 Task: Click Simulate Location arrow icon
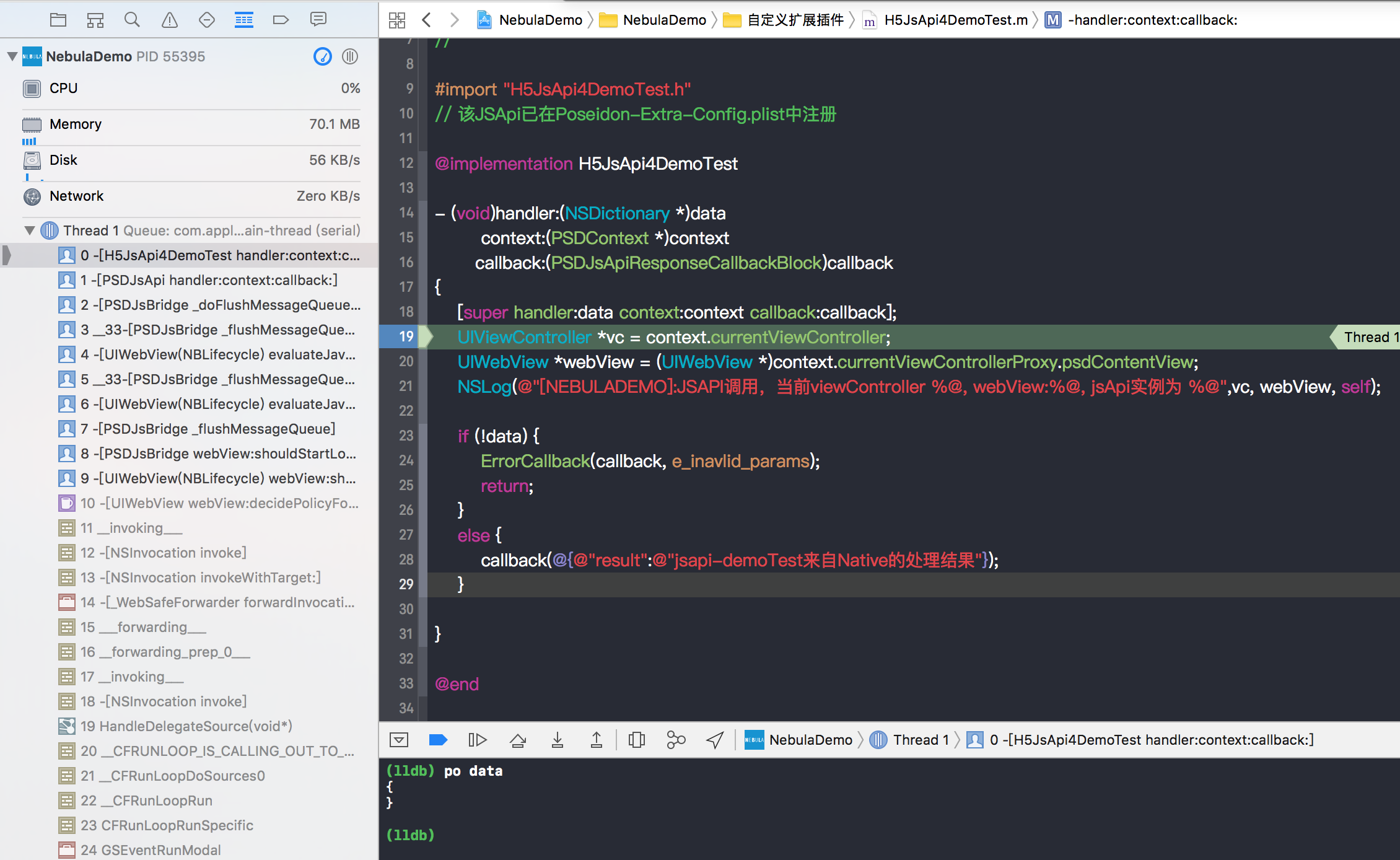point(715,740)
